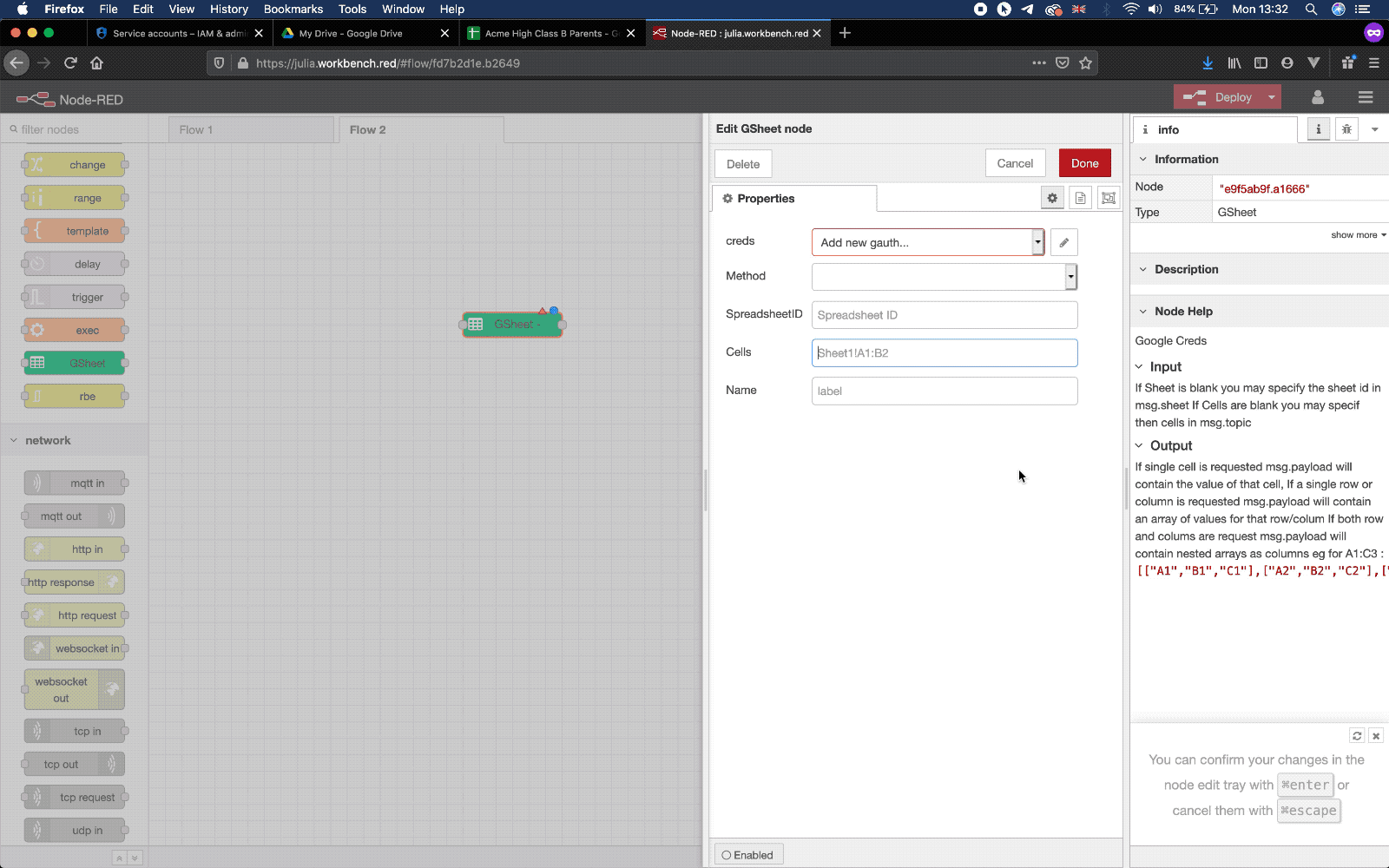Select the exec node in palette
Viewport: 1389px width, 868px height.
tap(75, 330)
